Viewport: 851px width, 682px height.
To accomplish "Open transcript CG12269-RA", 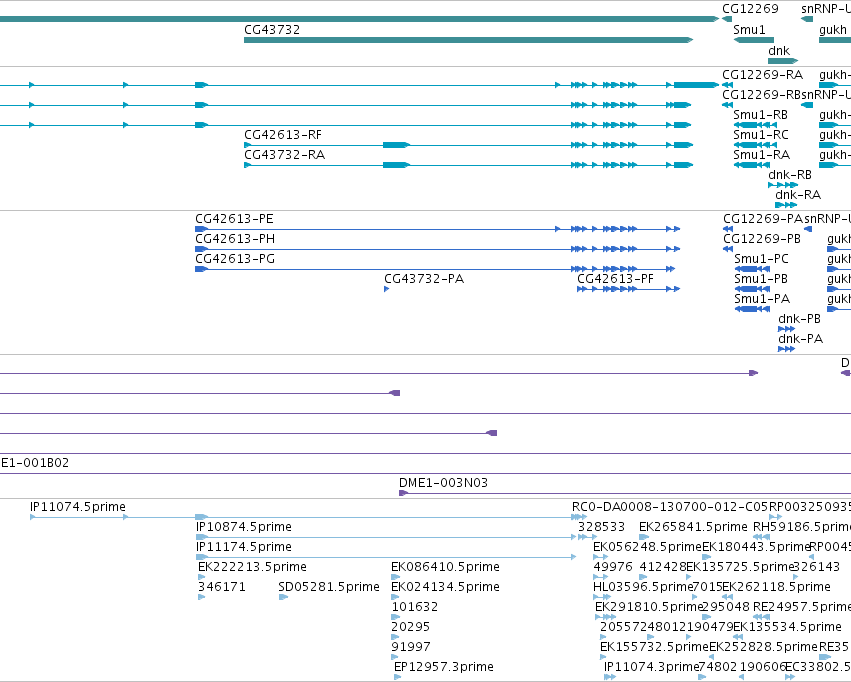I will [762, 75].
